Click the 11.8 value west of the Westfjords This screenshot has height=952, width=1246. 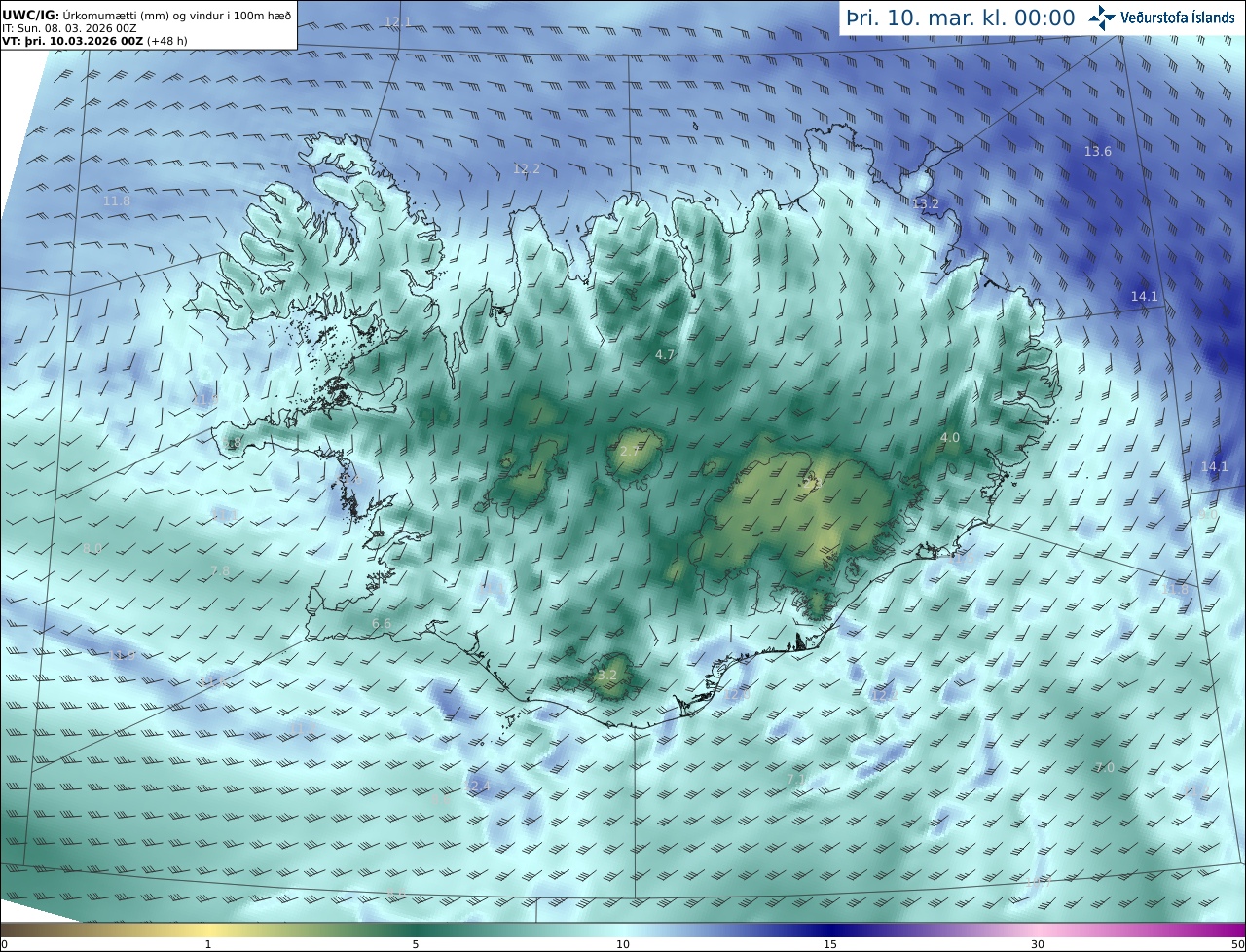(x=116, y=201)
